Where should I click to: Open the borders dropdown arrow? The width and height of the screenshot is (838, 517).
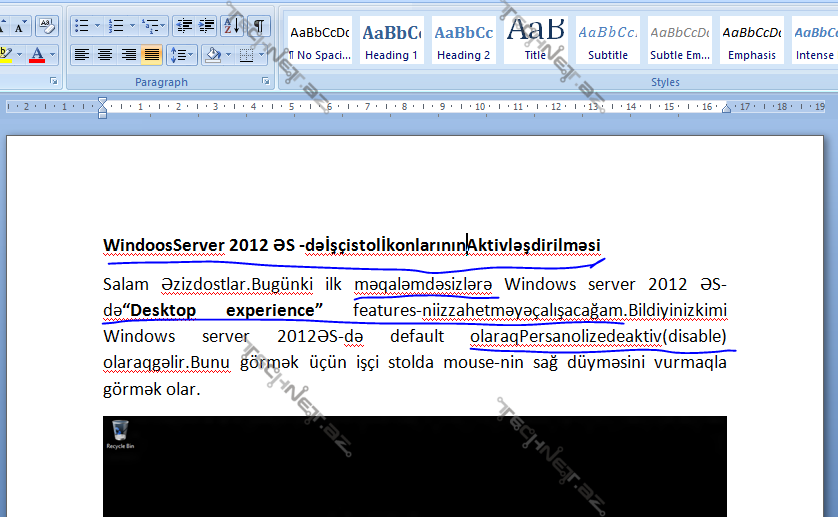(x=261, y=55)
